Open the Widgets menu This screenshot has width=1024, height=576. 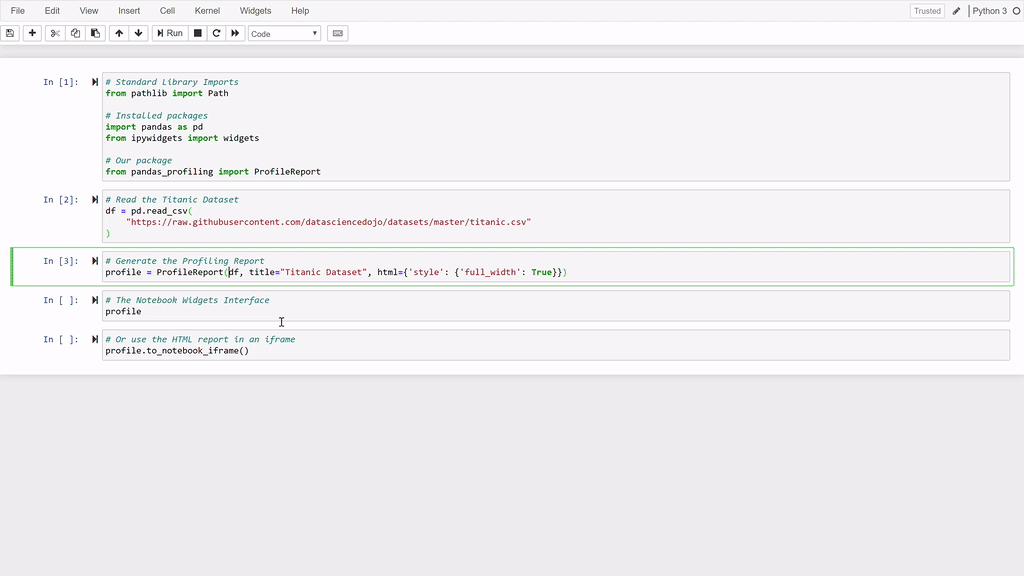point(255,10)
